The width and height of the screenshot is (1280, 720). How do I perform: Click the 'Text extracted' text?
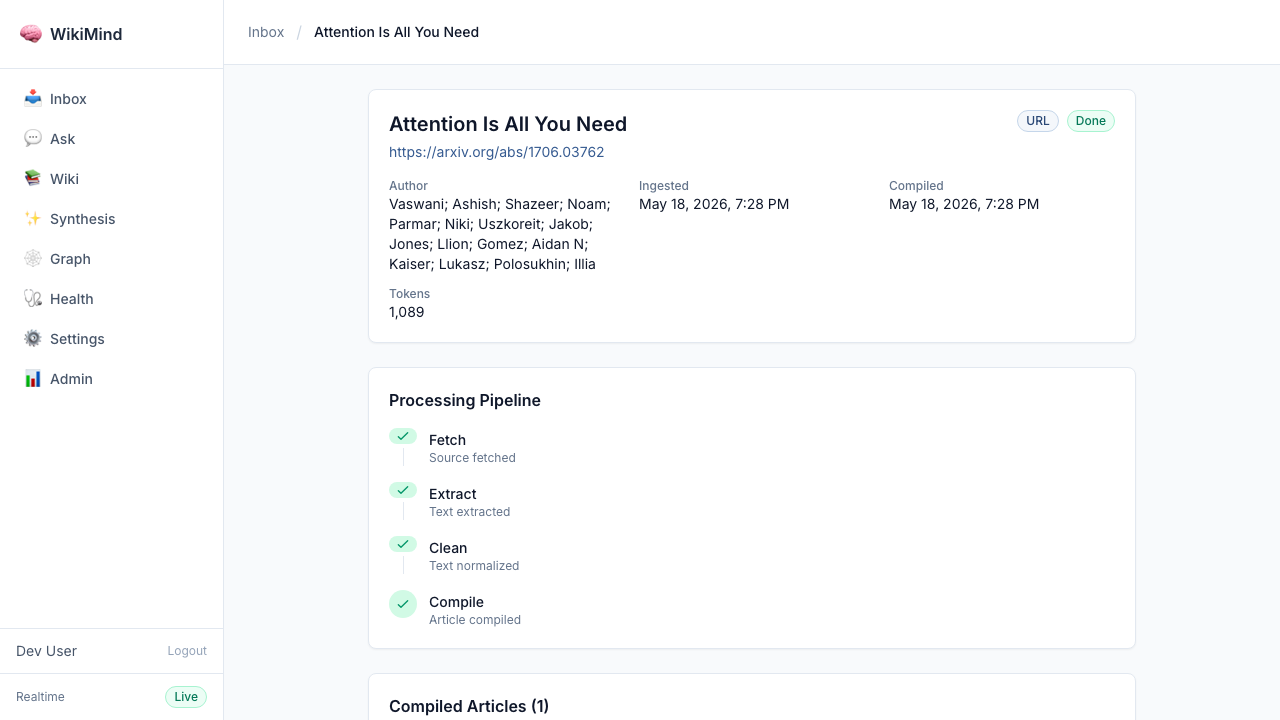[x=470, y=512]
